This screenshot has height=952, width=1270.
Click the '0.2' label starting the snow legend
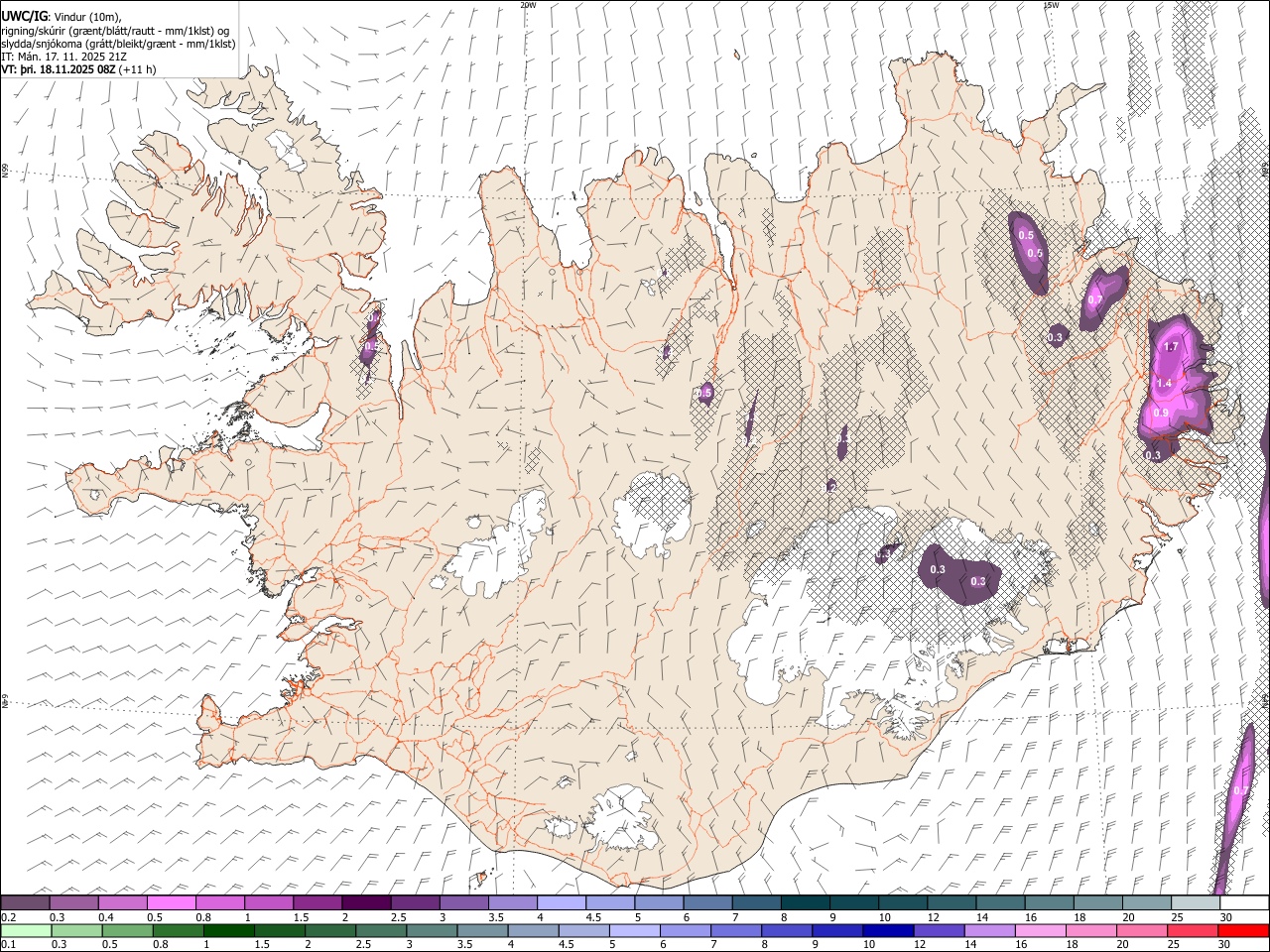pyautogui.click(x=8, y=917)
